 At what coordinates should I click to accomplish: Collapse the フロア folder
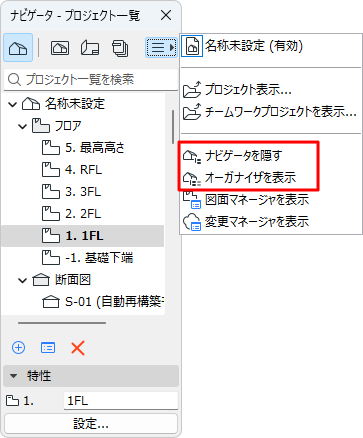(x=22, y=126)
